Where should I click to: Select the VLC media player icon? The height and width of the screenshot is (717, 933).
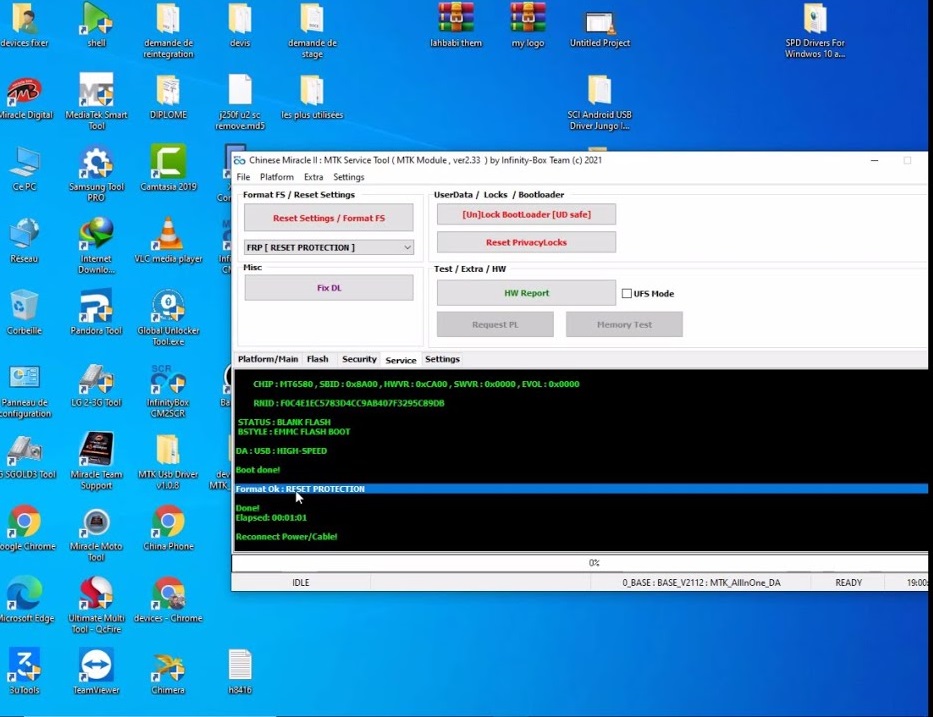click(x=168, y=235)
